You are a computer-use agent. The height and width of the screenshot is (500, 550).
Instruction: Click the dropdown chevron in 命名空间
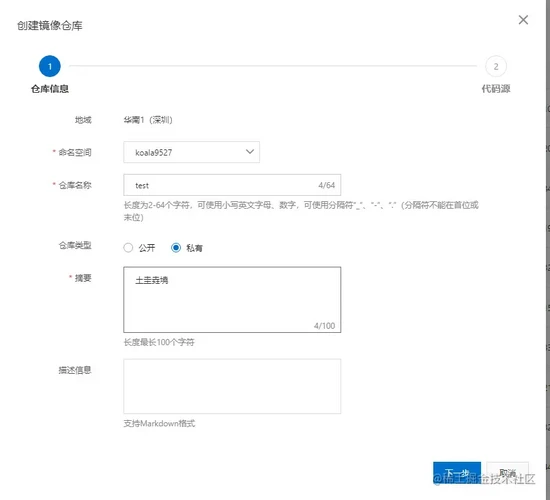point(250,152)
